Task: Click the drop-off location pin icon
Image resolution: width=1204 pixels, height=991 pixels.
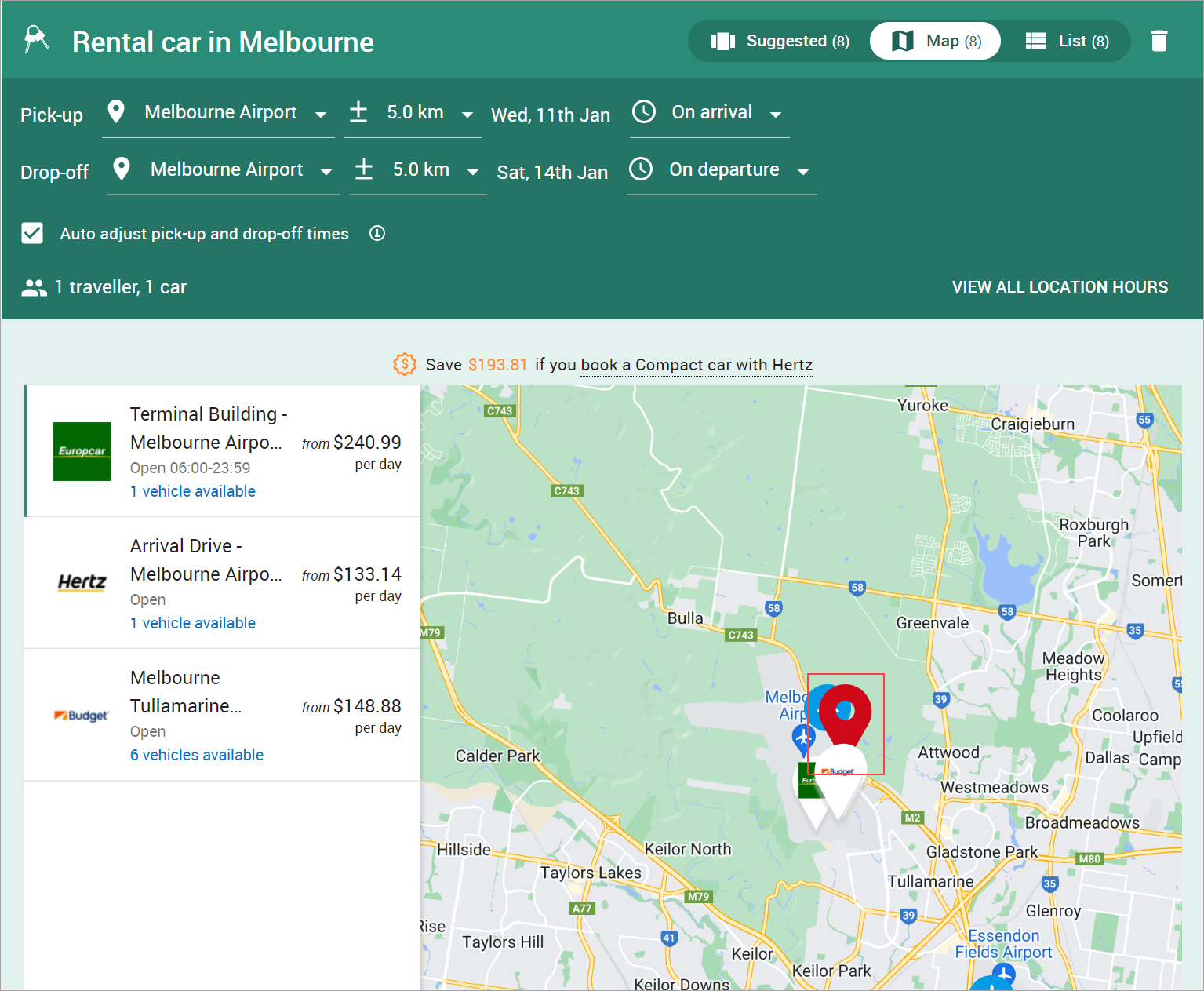Action: pyautogui.click(x=122, y=169)
